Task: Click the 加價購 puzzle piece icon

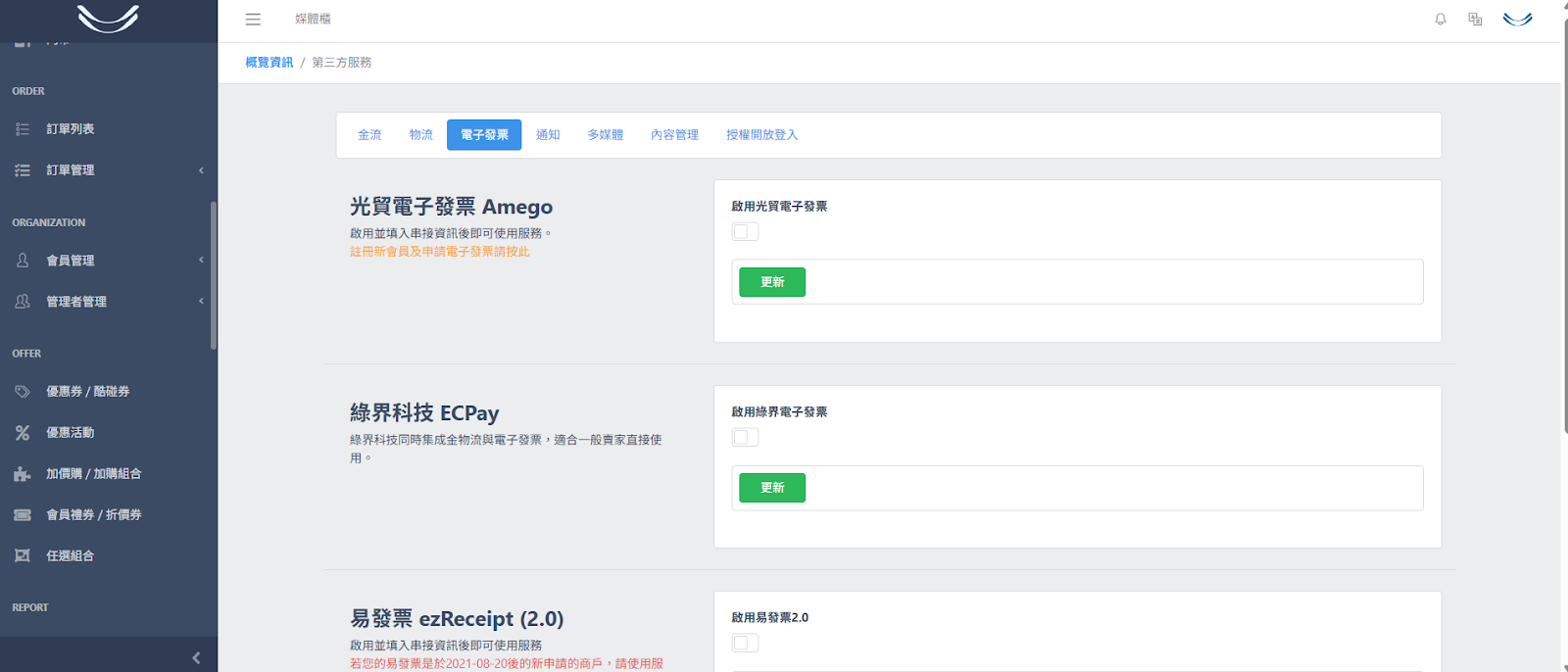Action: (23, 474)
